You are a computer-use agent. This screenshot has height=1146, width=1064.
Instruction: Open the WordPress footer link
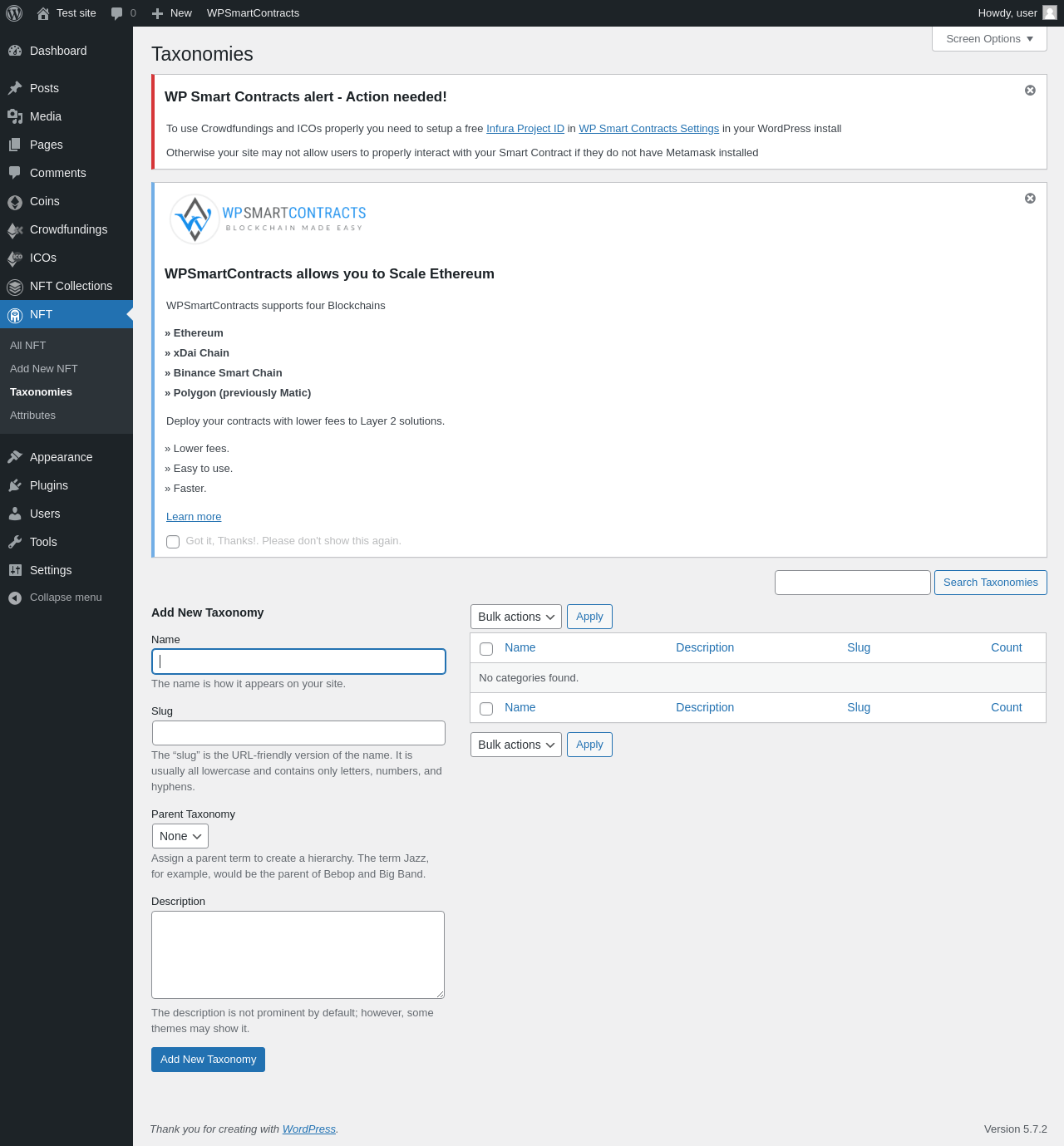[x=309, y=1129]
